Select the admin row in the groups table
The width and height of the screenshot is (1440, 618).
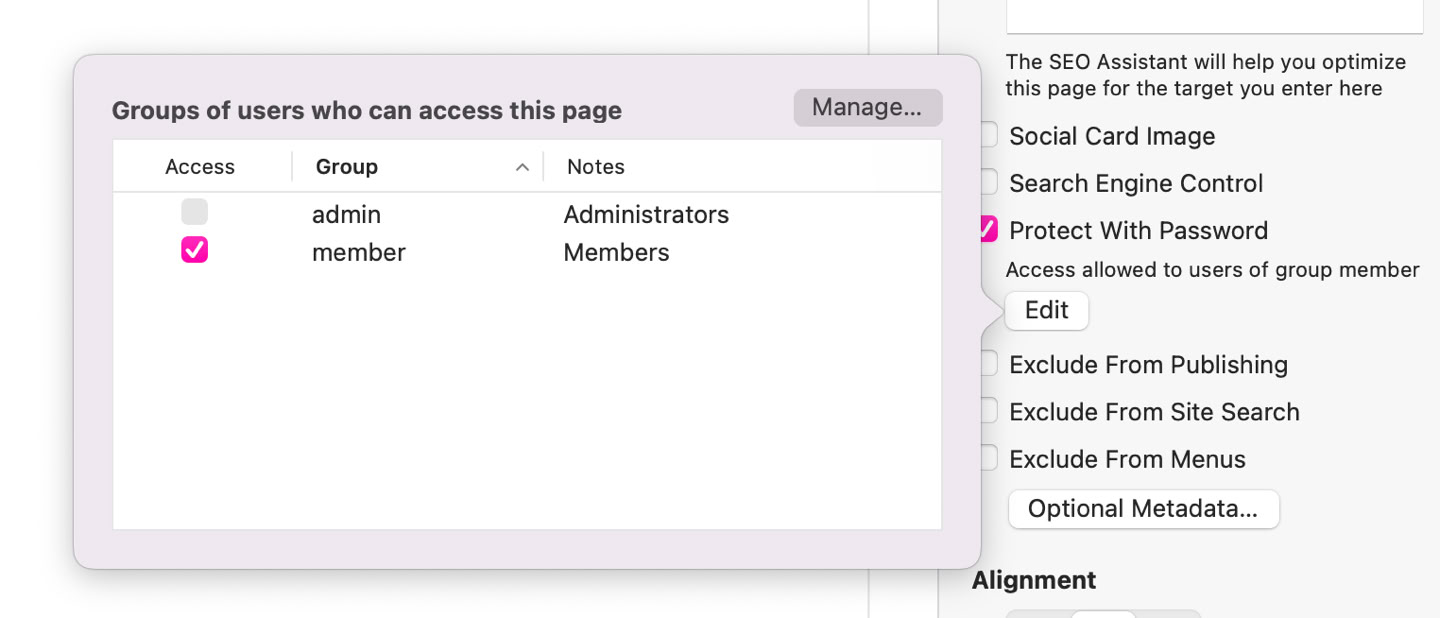click(x=527, y=214)
